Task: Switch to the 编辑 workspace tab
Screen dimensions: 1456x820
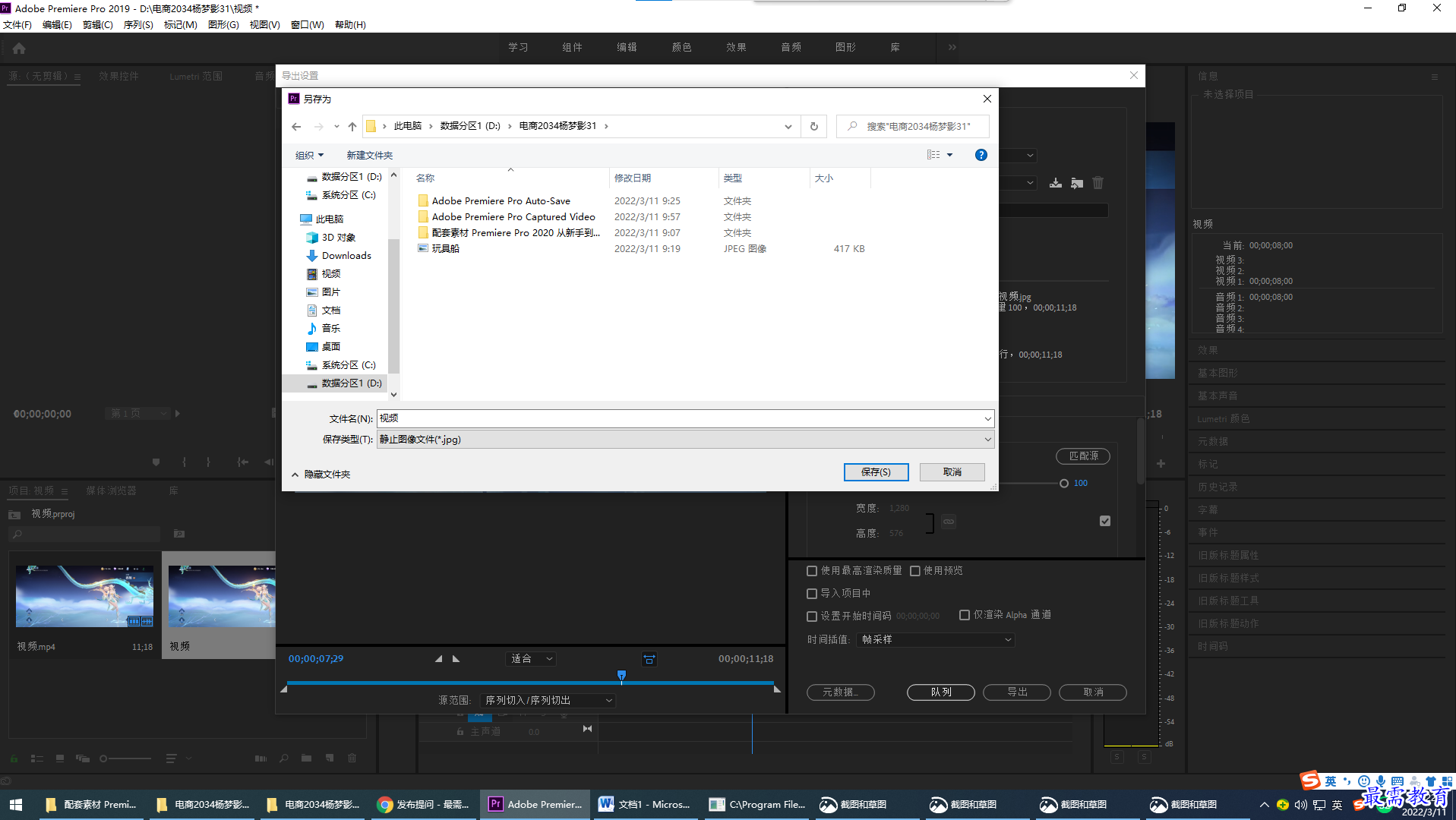Action: (627, 47)
